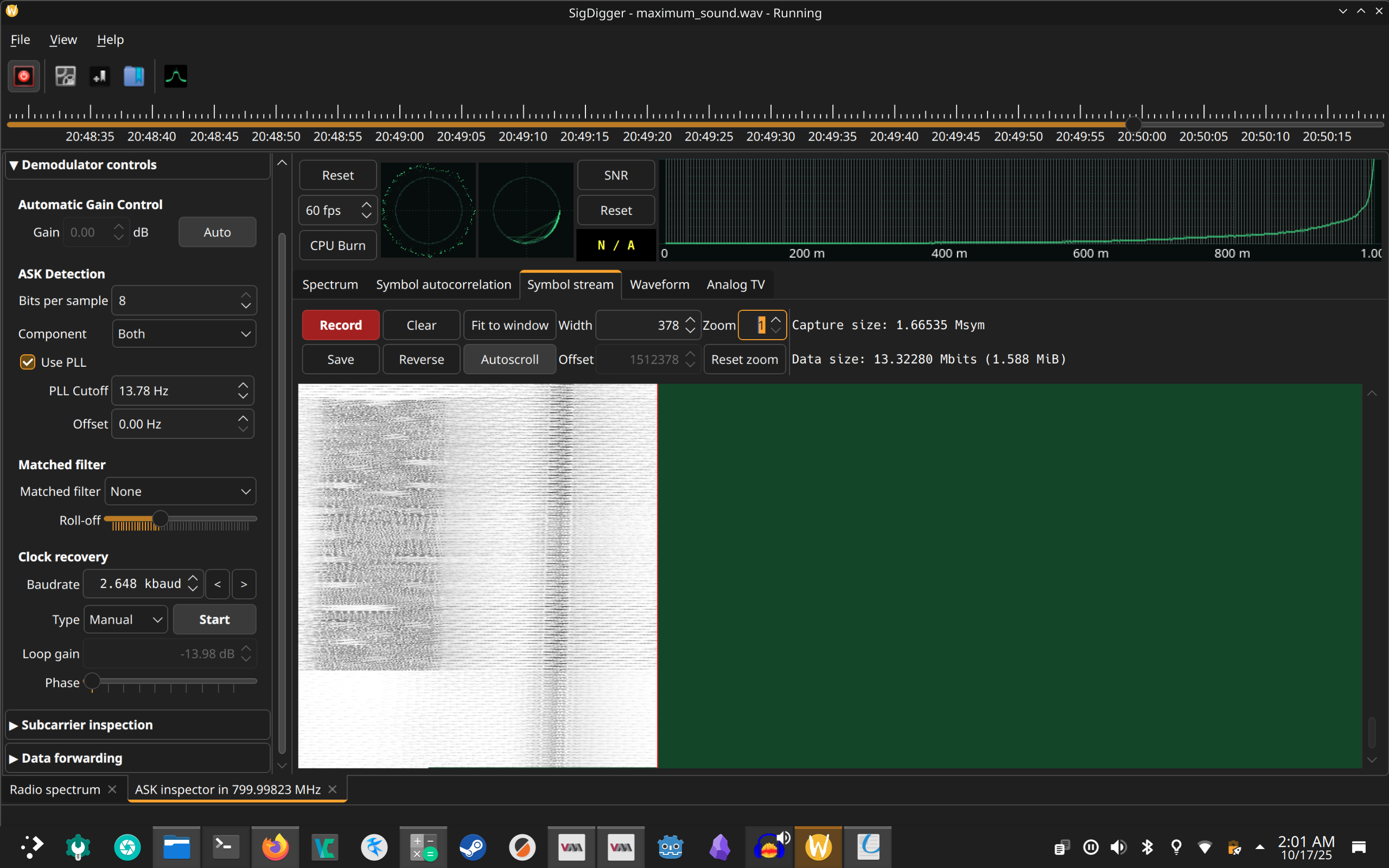The width and height of the screenshot is (1389, 868).
Task: Toggle the Use PLL checkbox
Action: point(28,362)
